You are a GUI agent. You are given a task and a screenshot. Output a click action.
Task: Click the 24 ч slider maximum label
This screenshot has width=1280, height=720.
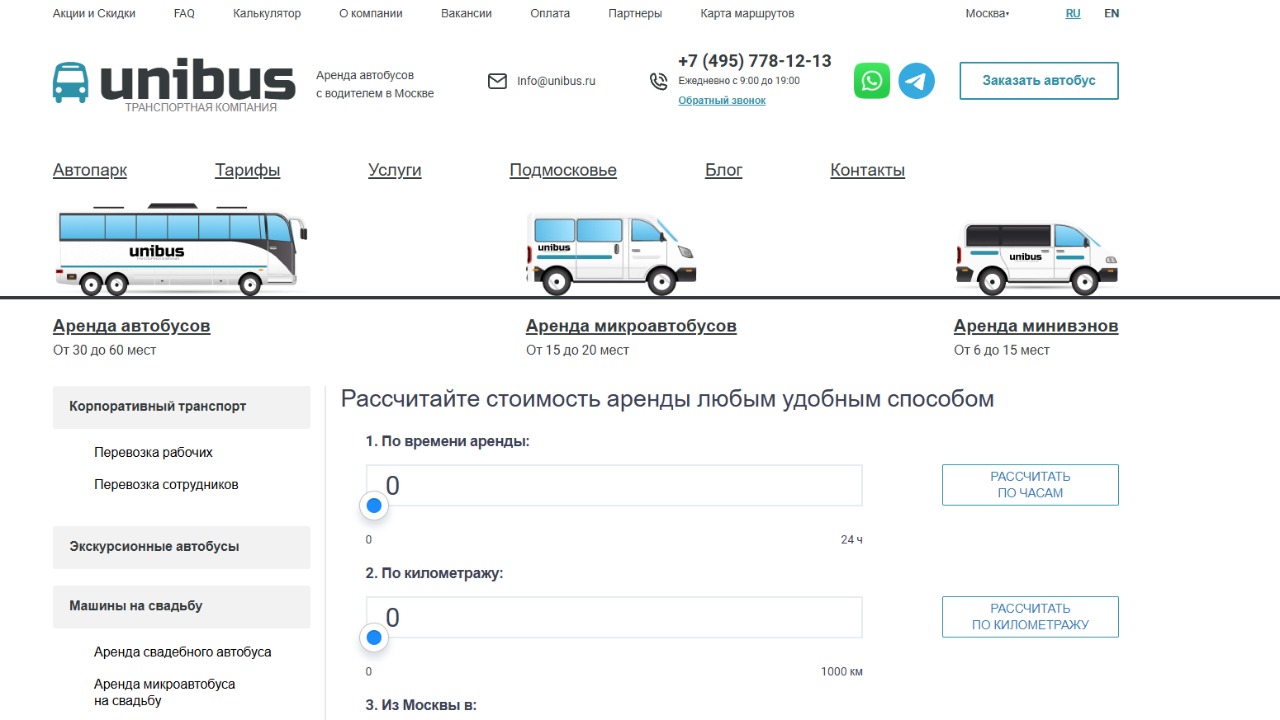pos(852,540)
